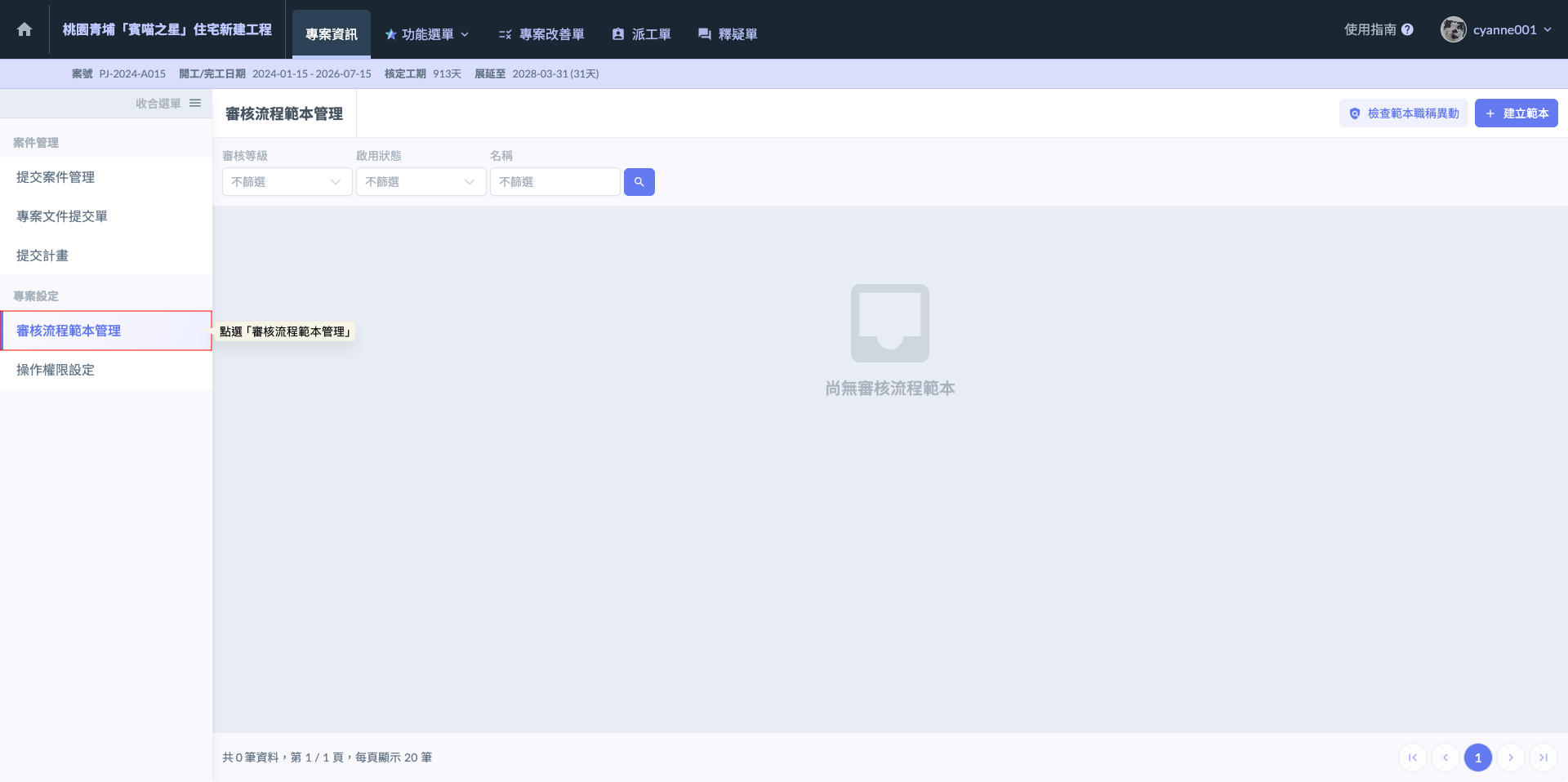The image size is (1568, 782).
Task: Click the 收合選單 label
Action: pyautogui.click(x=158, y=104)
